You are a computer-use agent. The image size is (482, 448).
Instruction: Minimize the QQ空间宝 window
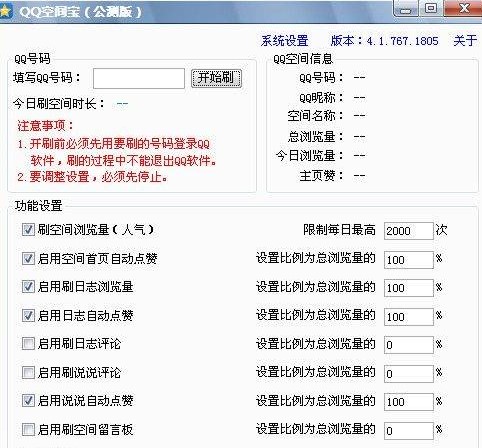pos(406,8)
